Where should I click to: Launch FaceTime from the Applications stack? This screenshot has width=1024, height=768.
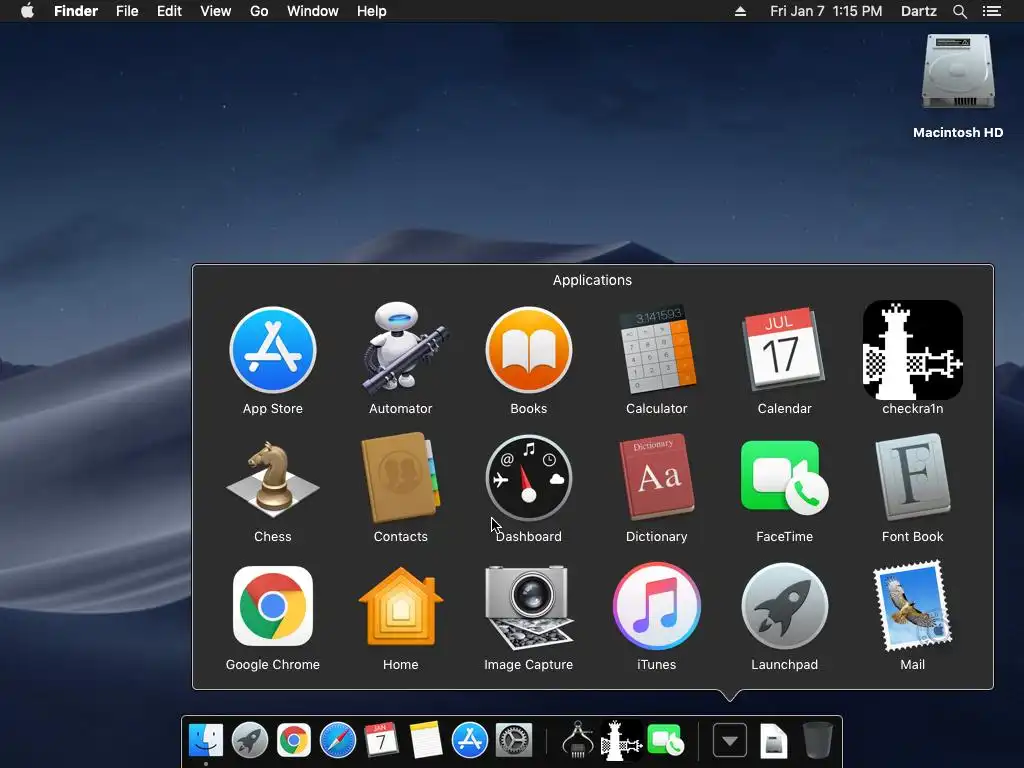click(784, 478)
